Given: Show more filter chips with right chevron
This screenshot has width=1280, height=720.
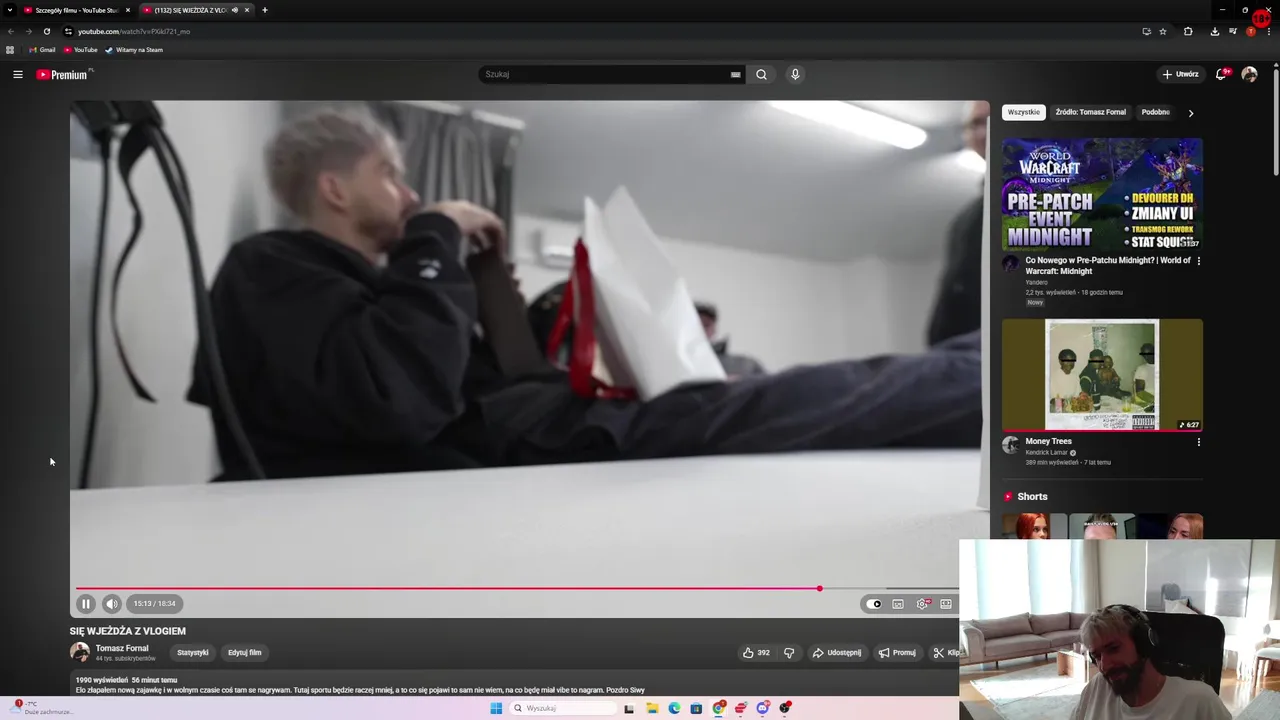Looking at the screenshot, I should 1190,113.
